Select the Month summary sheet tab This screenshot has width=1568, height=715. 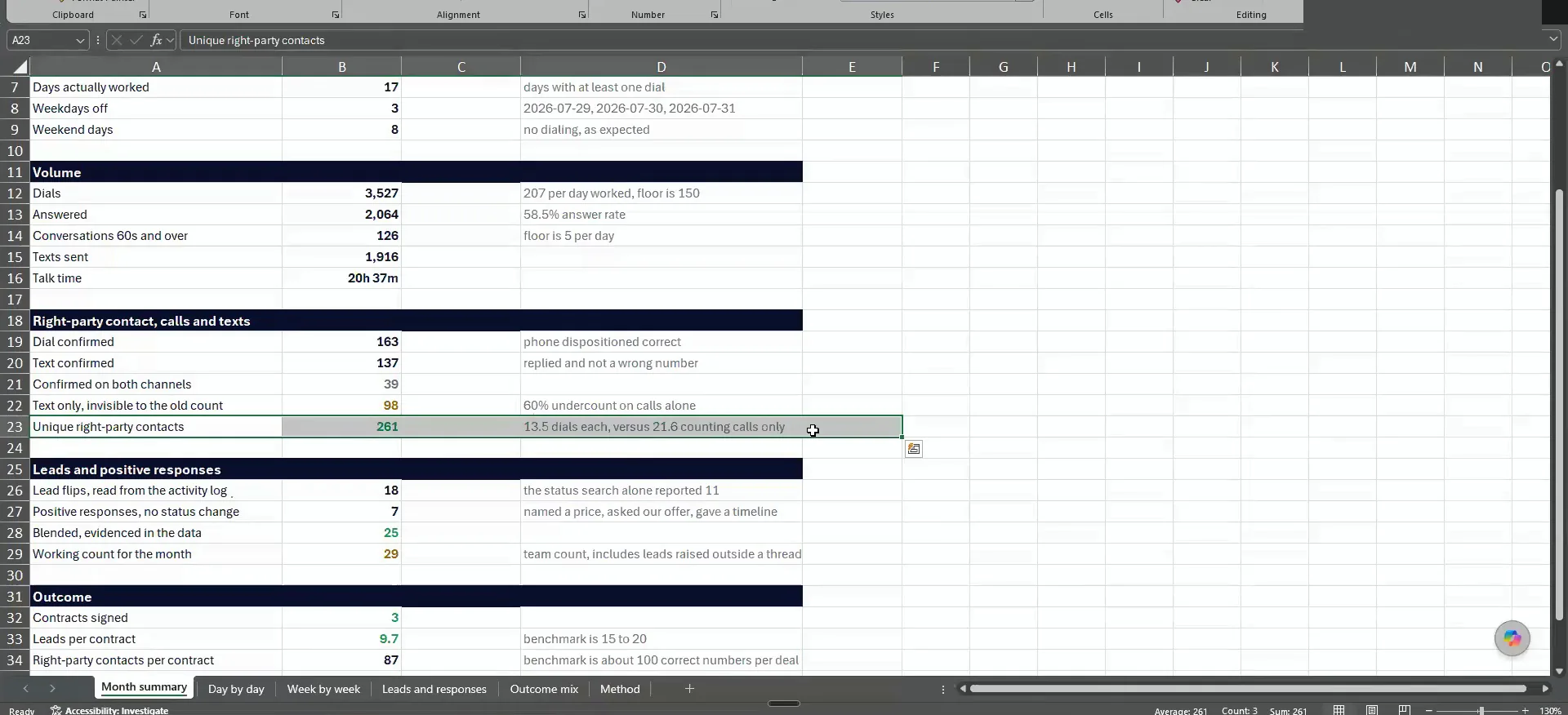pos(144,687)
